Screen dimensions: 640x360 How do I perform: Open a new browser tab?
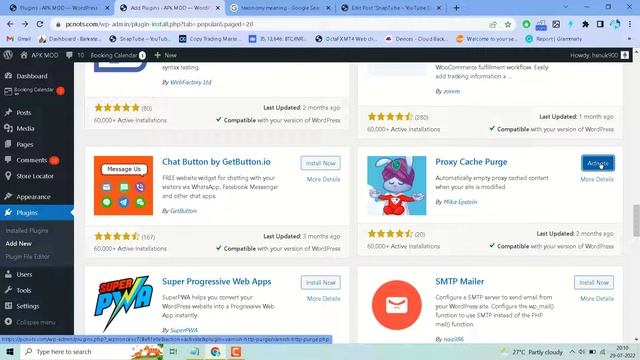[456, 8]
